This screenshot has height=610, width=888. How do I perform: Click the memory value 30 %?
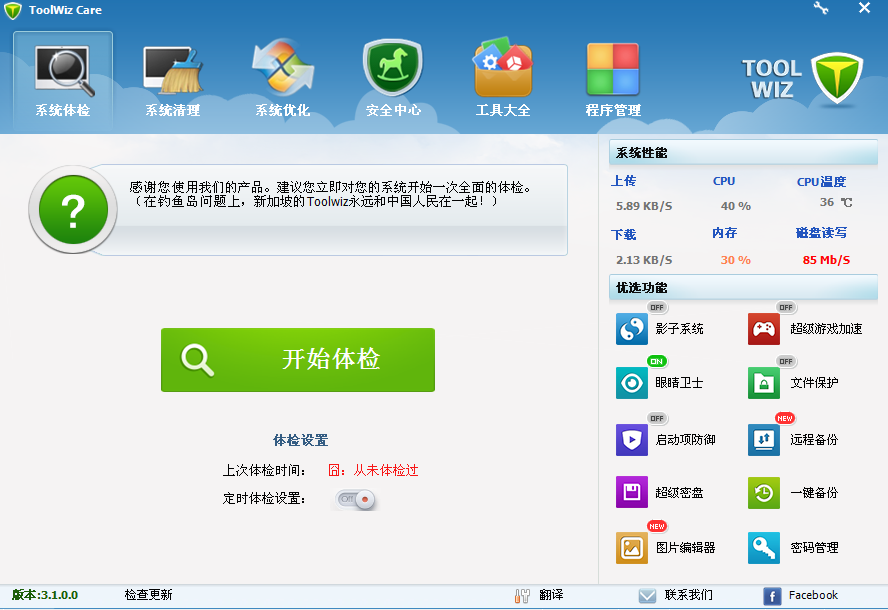click(x=736, y=260)
